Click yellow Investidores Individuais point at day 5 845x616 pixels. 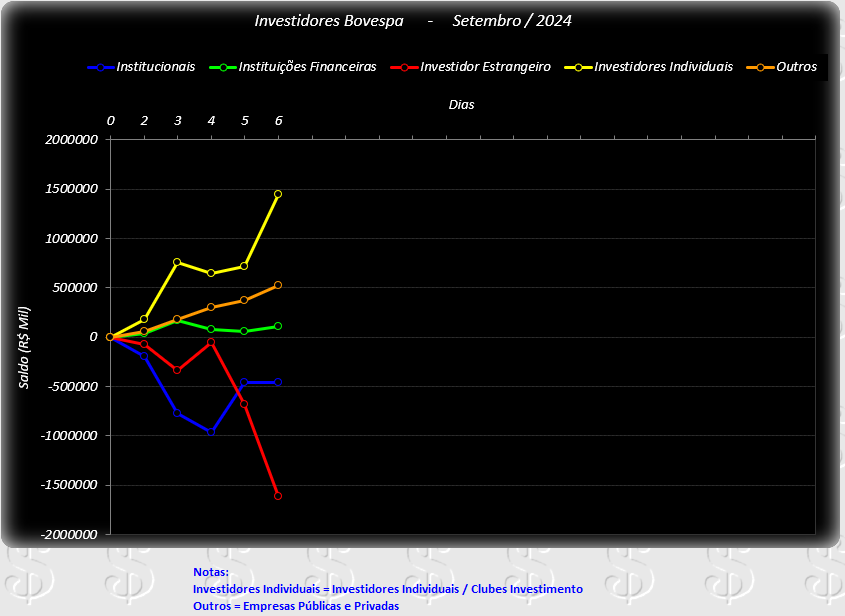pyautogui.click(x=244, y=266)
